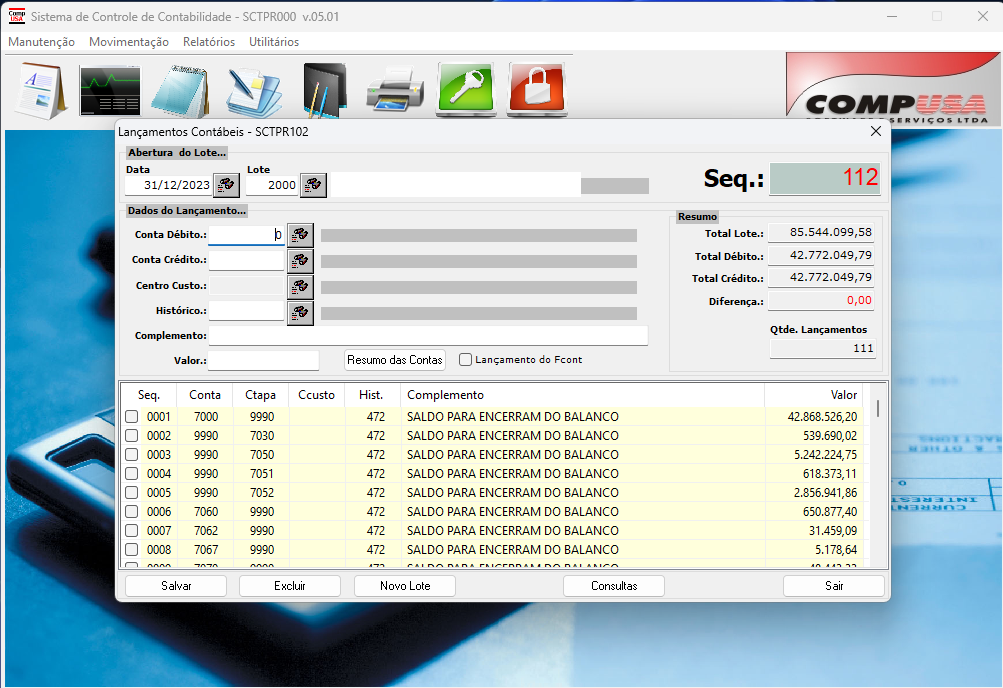Click the red padlock toolbar icon
Viewport: 1003px width, 688px height.
tap(537, 90)
